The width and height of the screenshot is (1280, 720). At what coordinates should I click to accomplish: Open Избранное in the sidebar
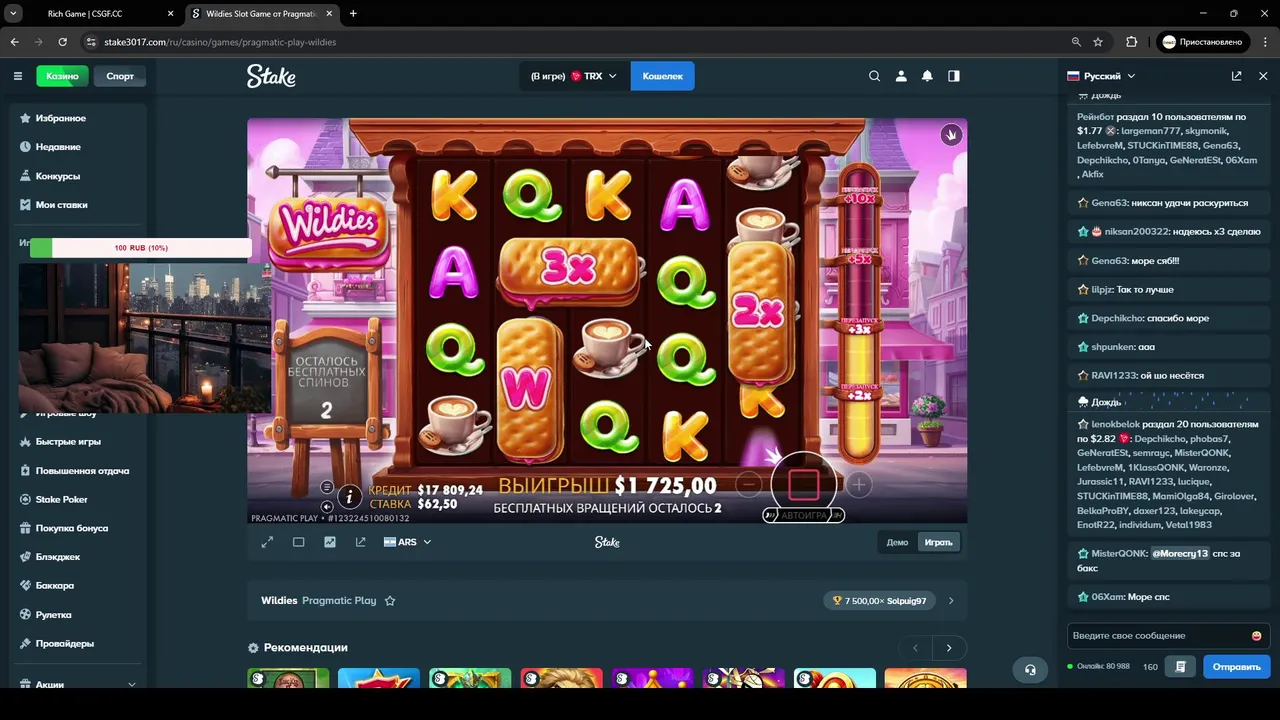(x=61, y=118)
